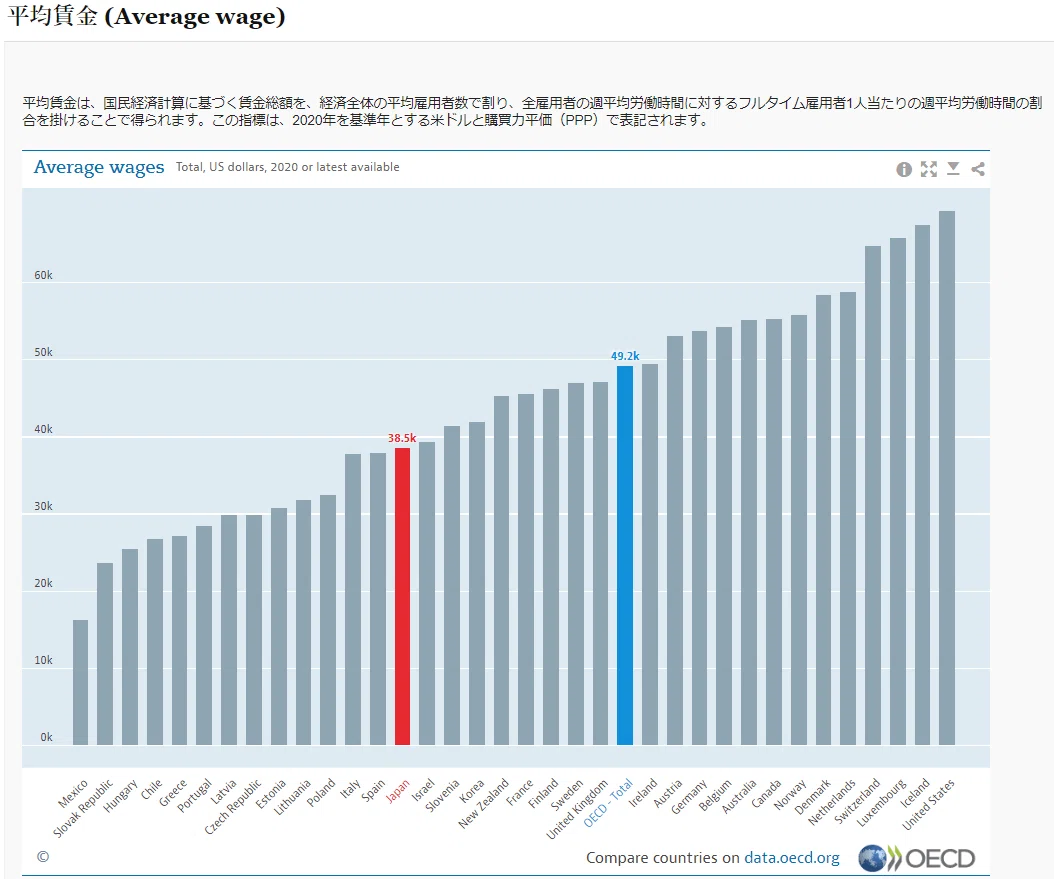This screenshot has width=1054, height=879.
Task: Click the copyright symbol
Action: tap(43, 856)
